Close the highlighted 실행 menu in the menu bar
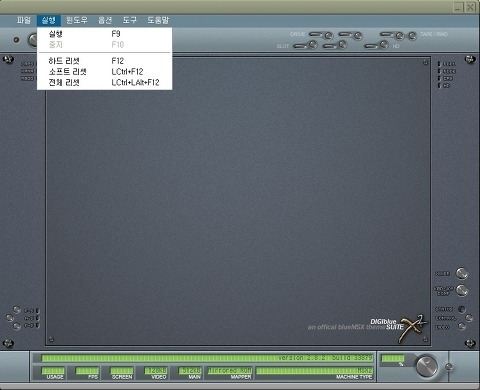 tap(49, 20)
